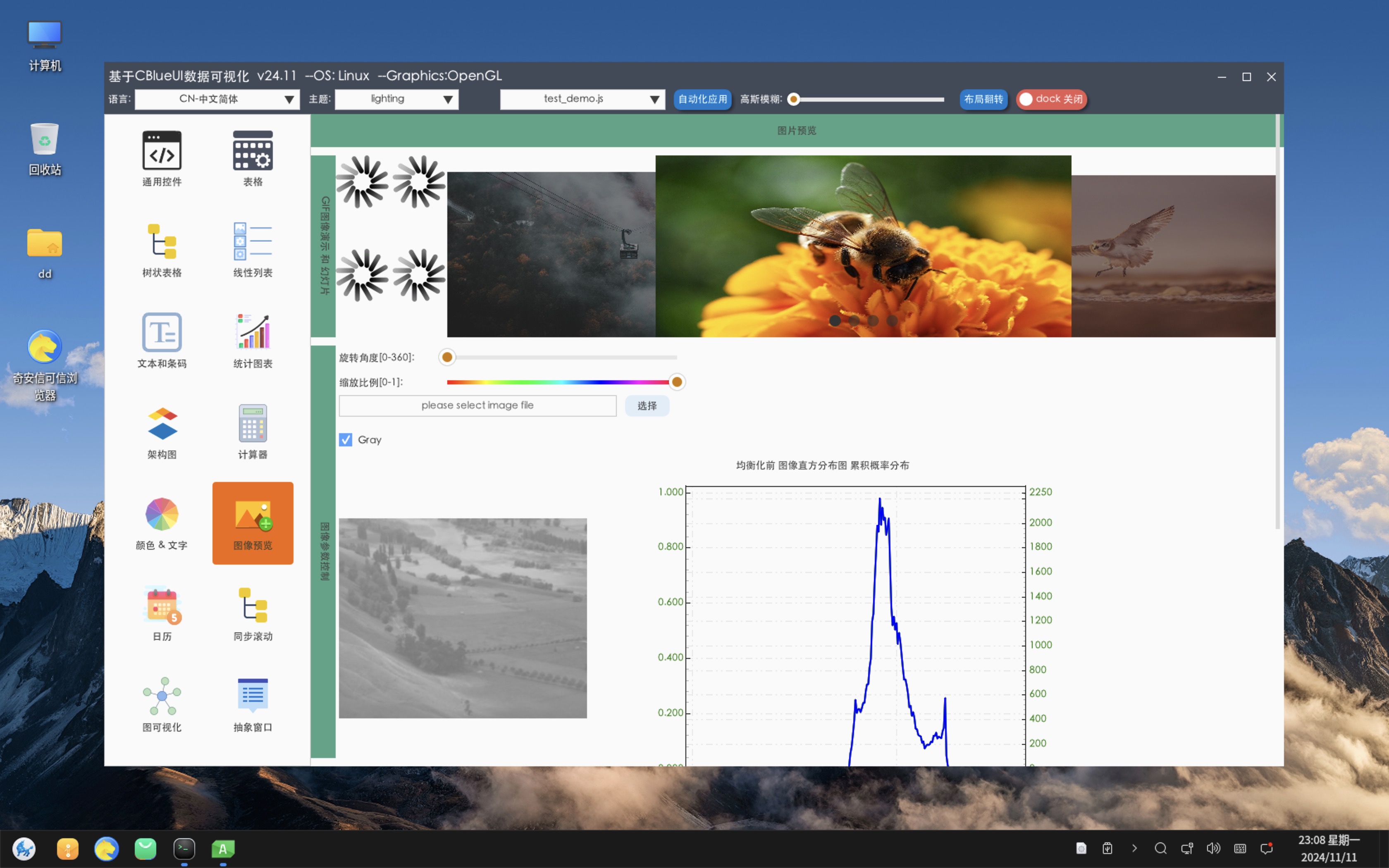Open the search icon in system tray
The width and height of the screenshot is (1389, 868).
[1160, 848]
